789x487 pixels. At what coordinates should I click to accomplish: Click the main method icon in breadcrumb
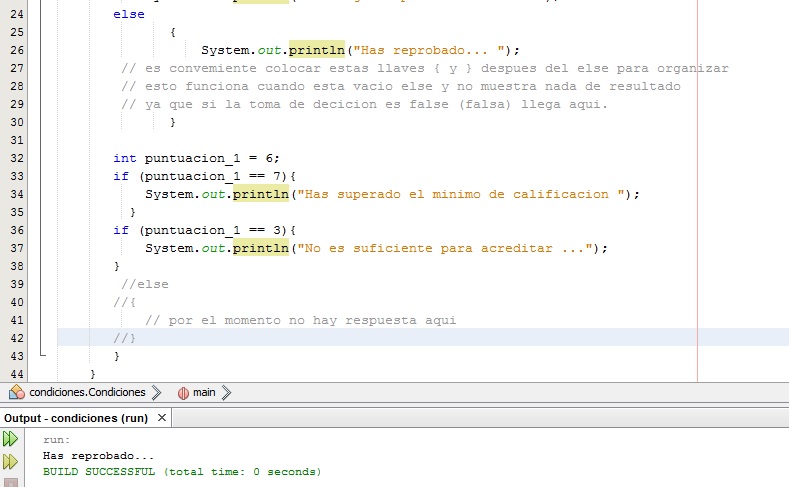(x=183, y=392)
